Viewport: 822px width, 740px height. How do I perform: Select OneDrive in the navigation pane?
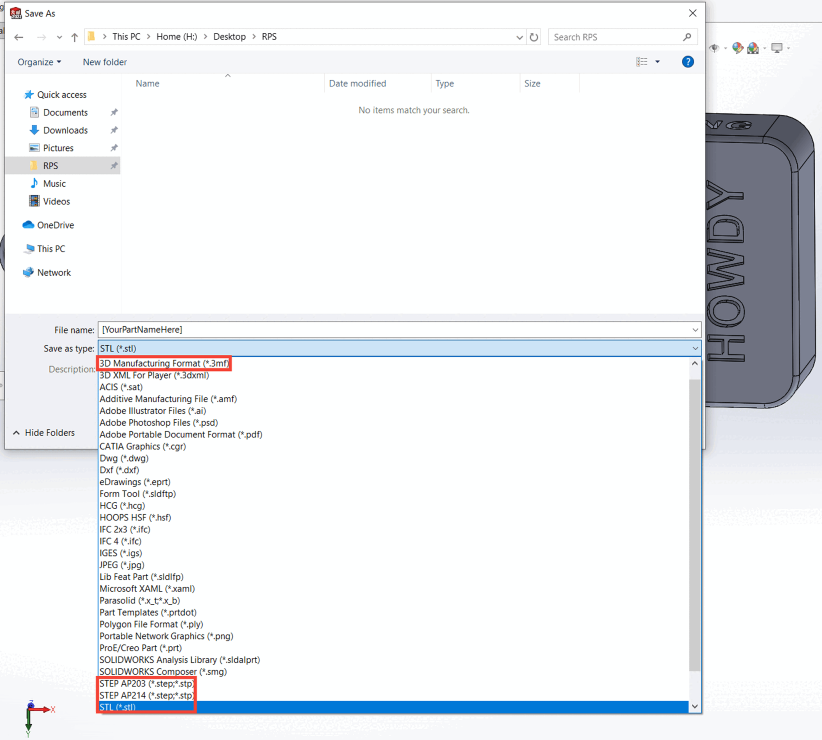point(55,225)
